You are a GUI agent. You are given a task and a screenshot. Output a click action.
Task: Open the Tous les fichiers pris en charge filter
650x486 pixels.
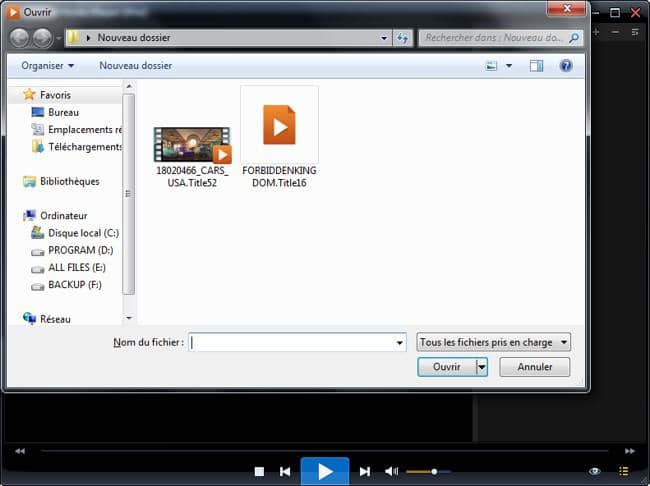click(493, 343)
